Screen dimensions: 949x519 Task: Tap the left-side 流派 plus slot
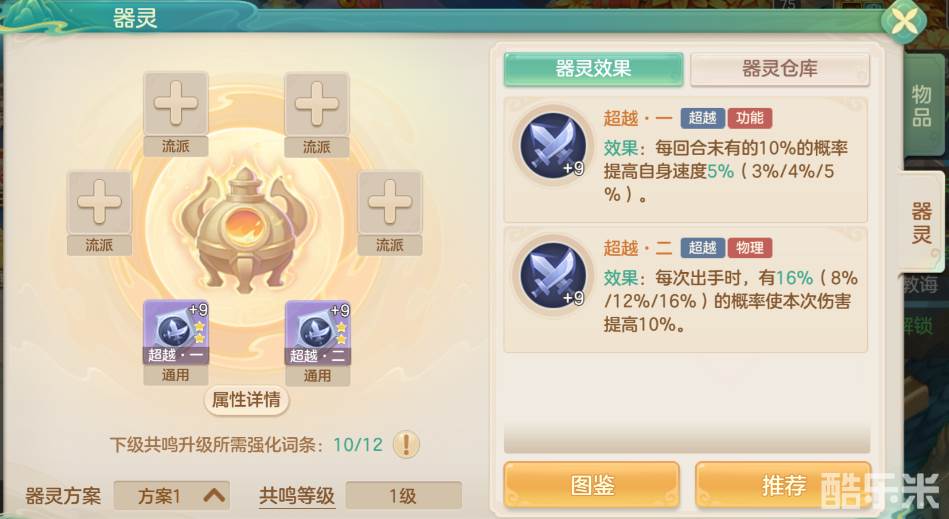pos(99,202)
